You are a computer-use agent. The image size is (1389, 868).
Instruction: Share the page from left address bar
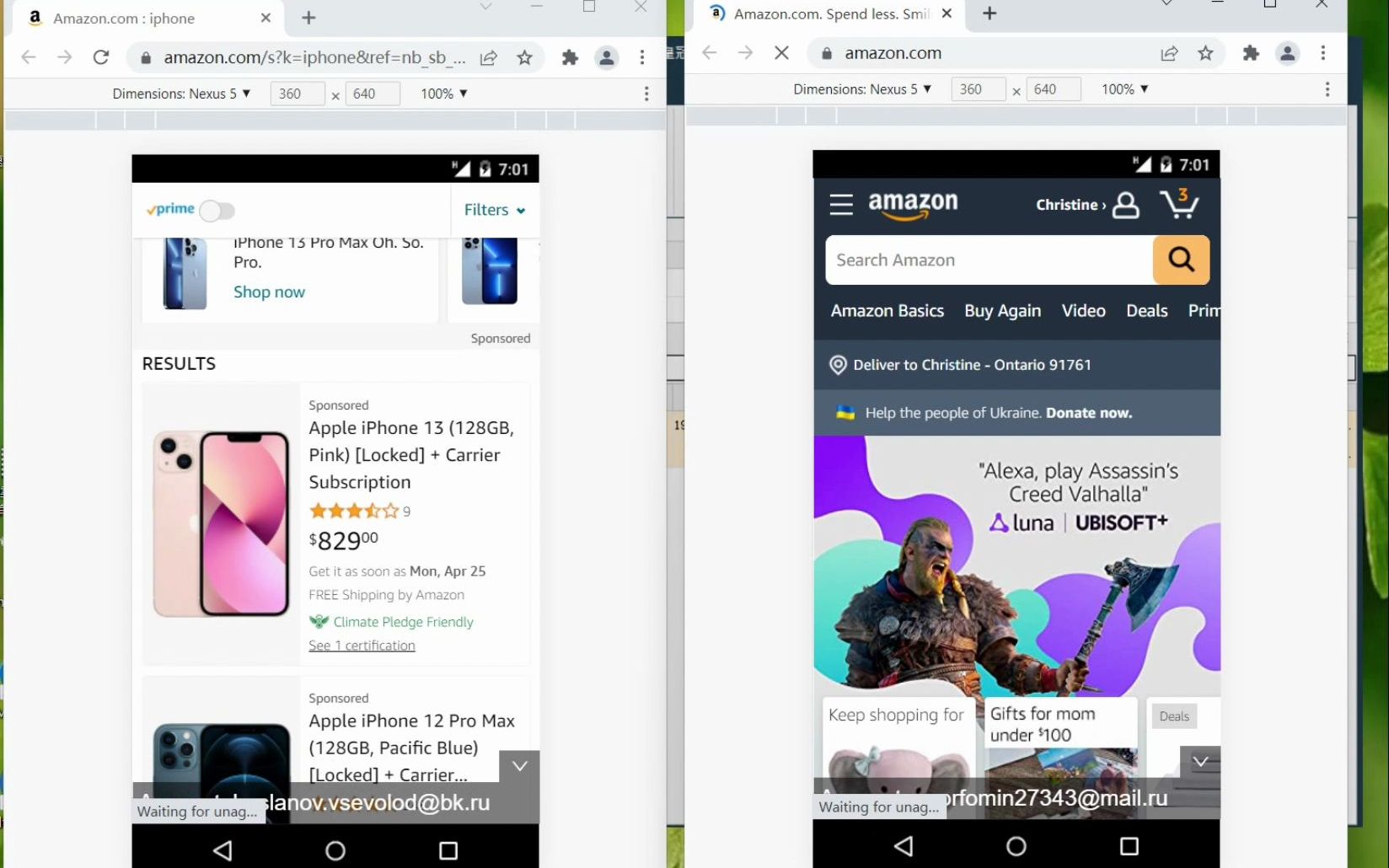point(488,57)
